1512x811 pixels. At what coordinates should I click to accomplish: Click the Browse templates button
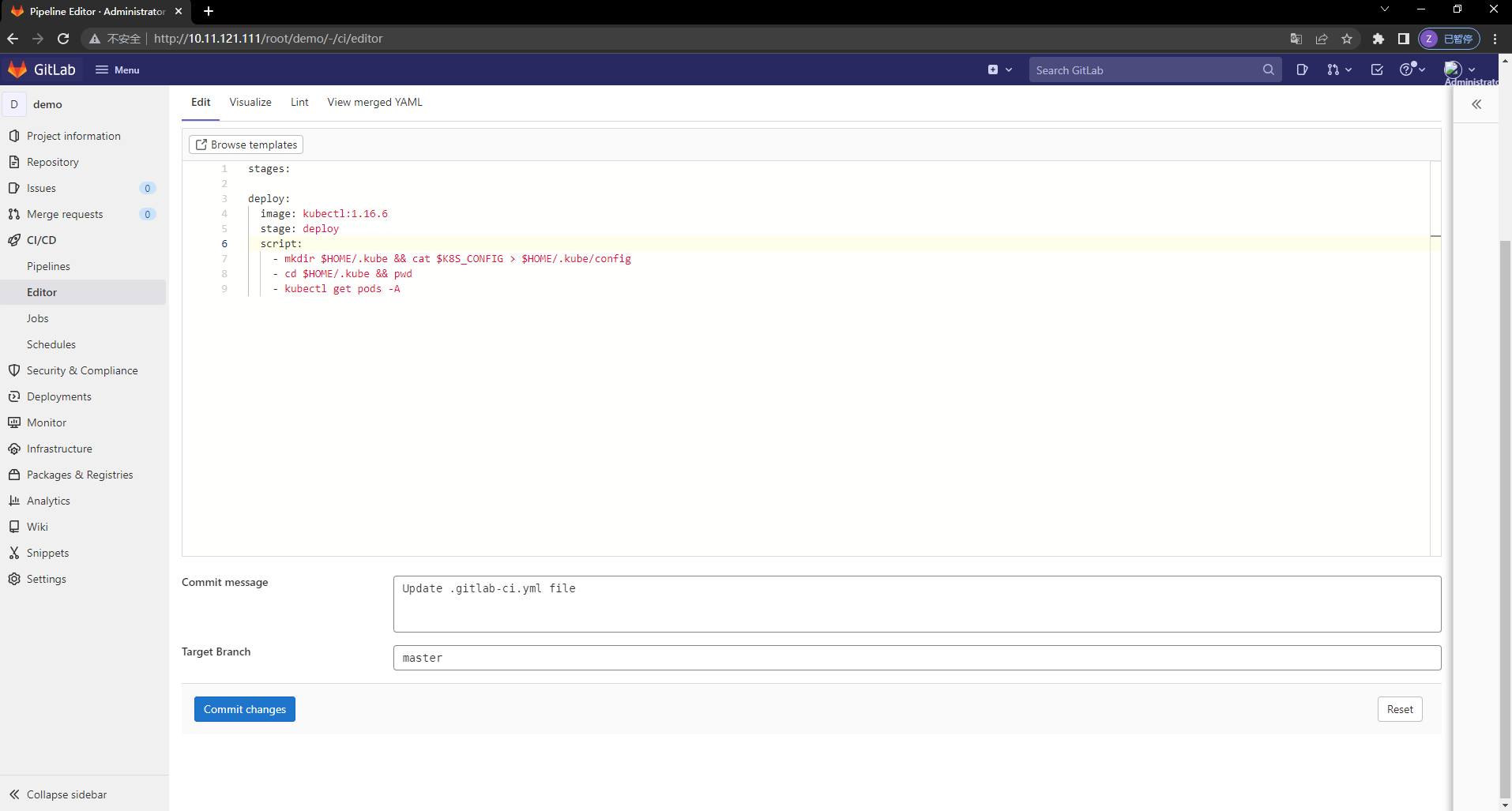[246, 145]
